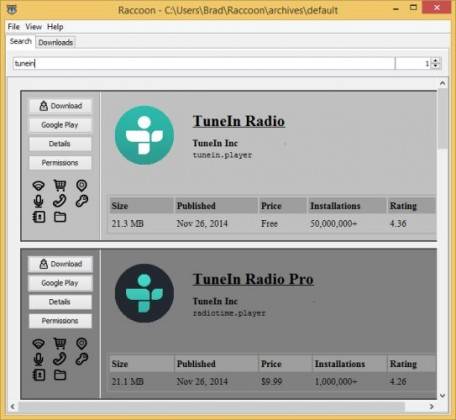Viewport: 456px width, 420px height.
Task: Click the folder storage icon for TuneIn Radio Pro
Action: (60, 375)
